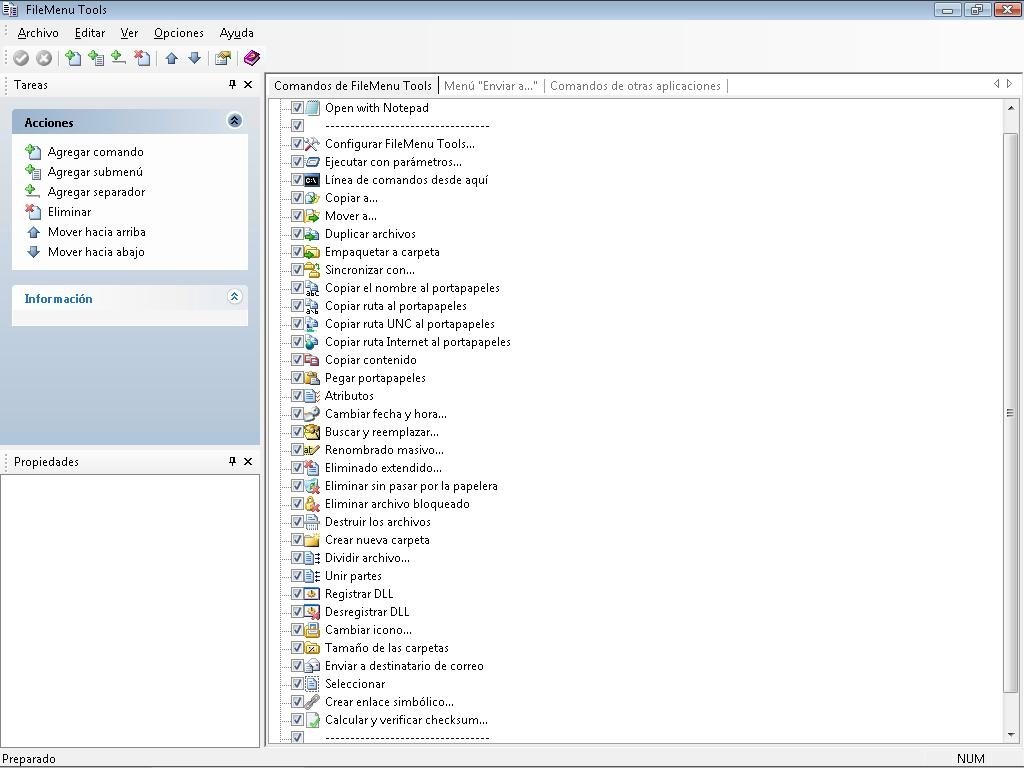Click the icon beside Registrar DLL
This screenshot has height=768, width=1024.
point(312,594)
